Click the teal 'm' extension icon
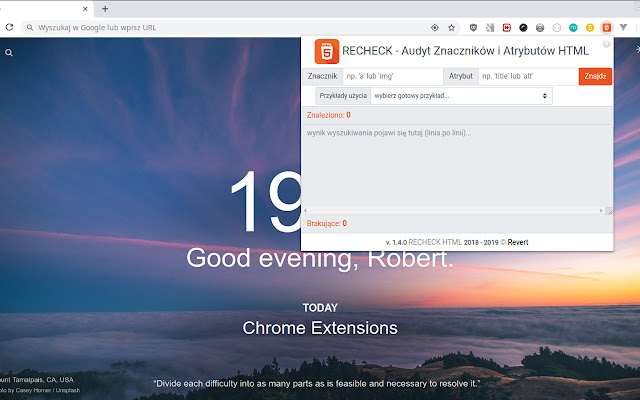The width and height of the screenshot is (640, 400). [x=573, y=28]
